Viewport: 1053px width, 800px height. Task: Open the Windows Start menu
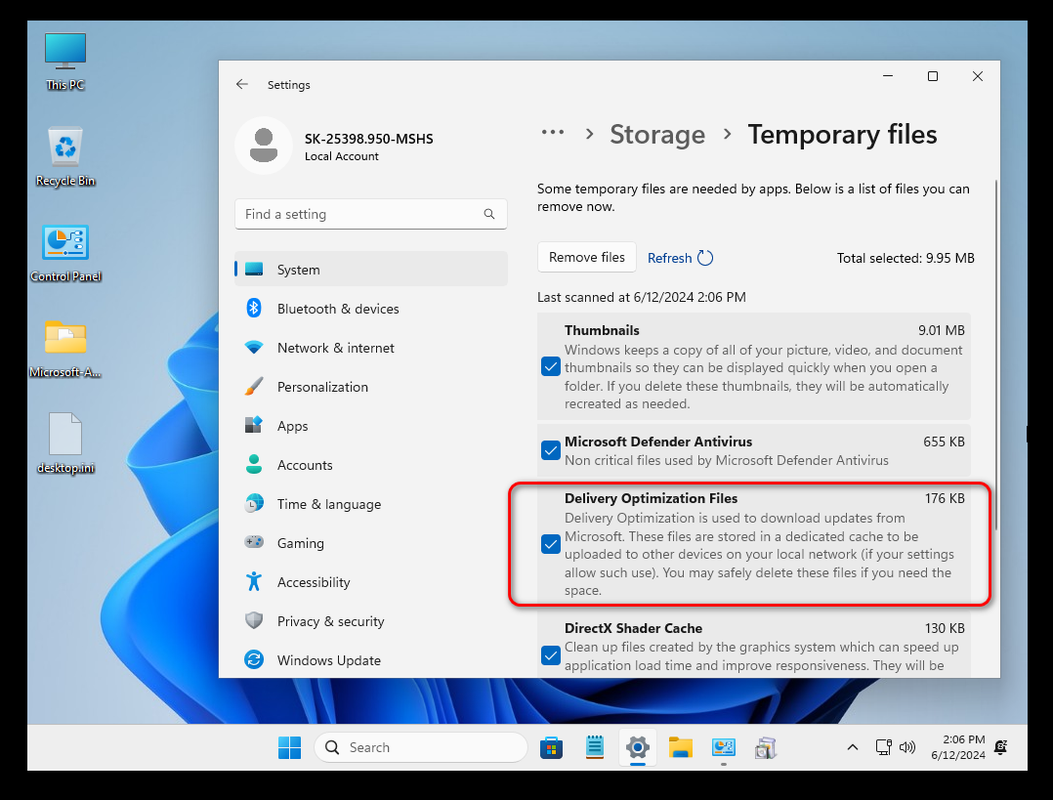[289, 748]
